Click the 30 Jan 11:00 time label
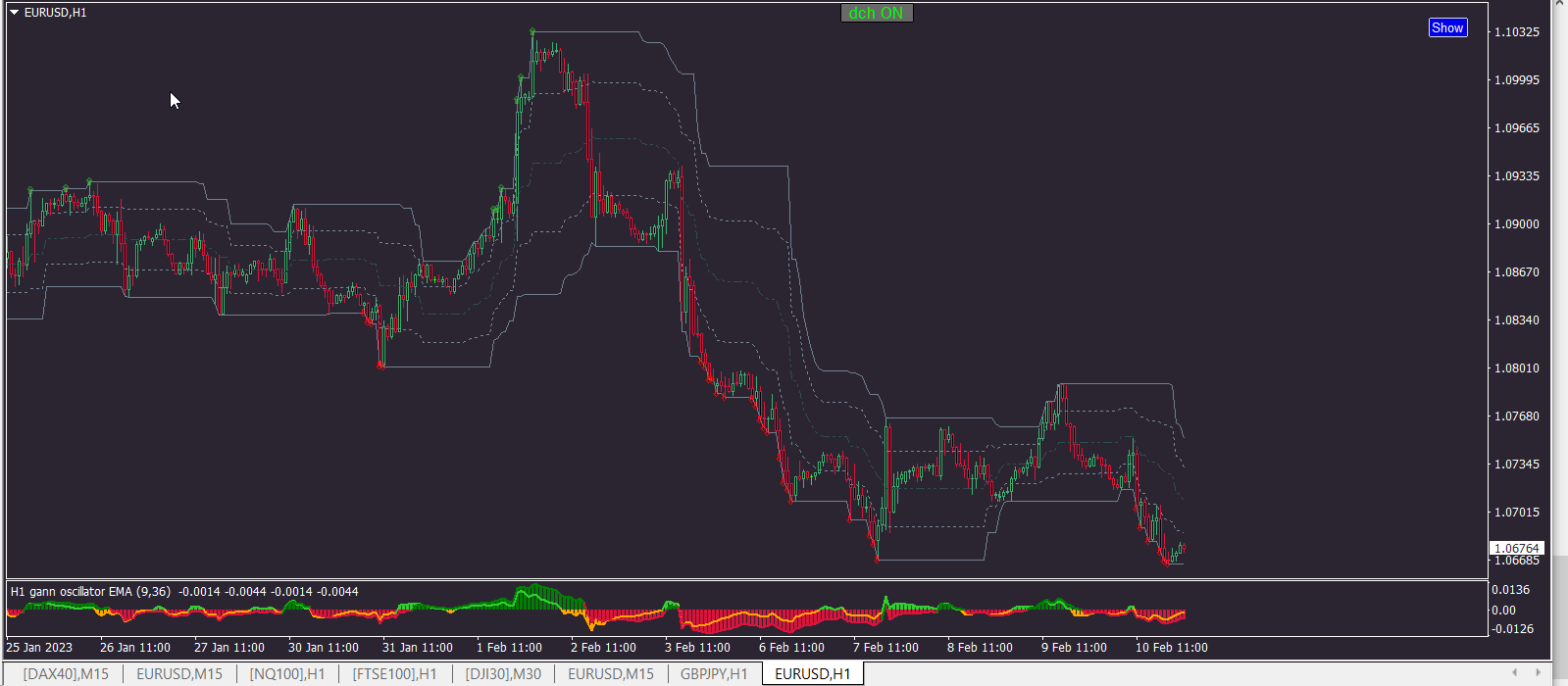 324,648
